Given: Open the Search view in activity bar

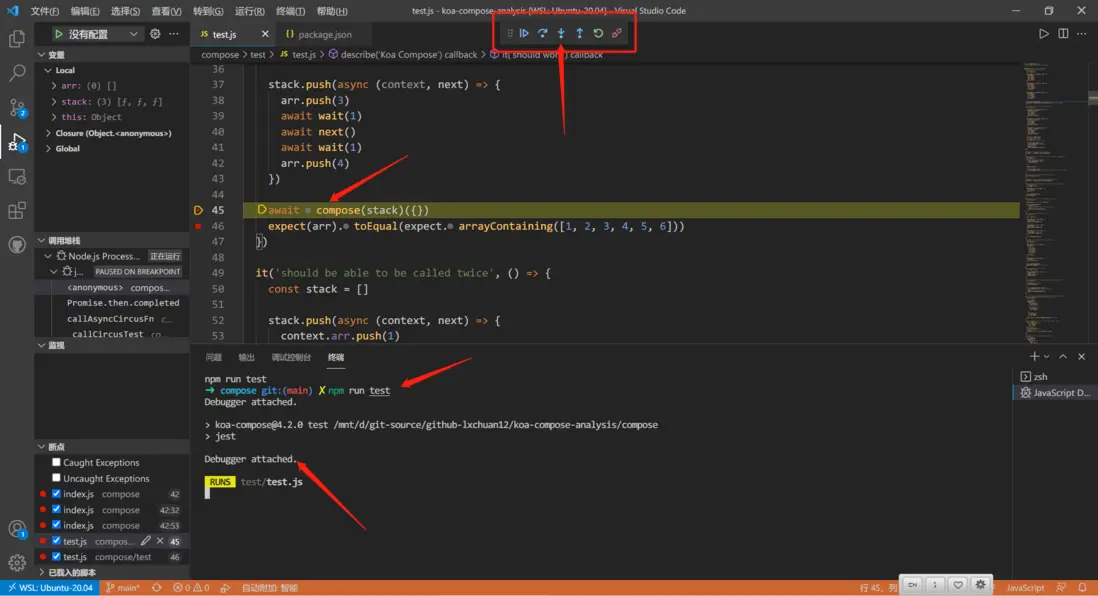Looking at the screenshot, I should (17, 73).
